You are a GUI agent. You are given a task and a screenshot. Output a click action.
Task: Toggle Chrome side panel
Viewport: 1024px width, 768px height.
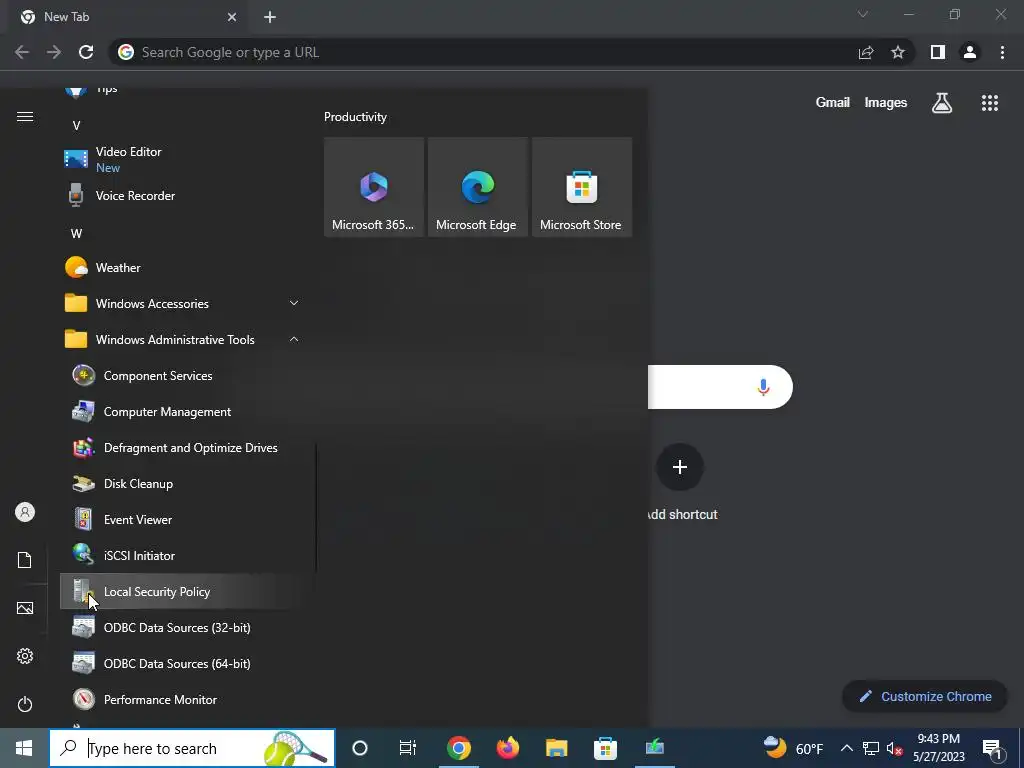(938, 52)
